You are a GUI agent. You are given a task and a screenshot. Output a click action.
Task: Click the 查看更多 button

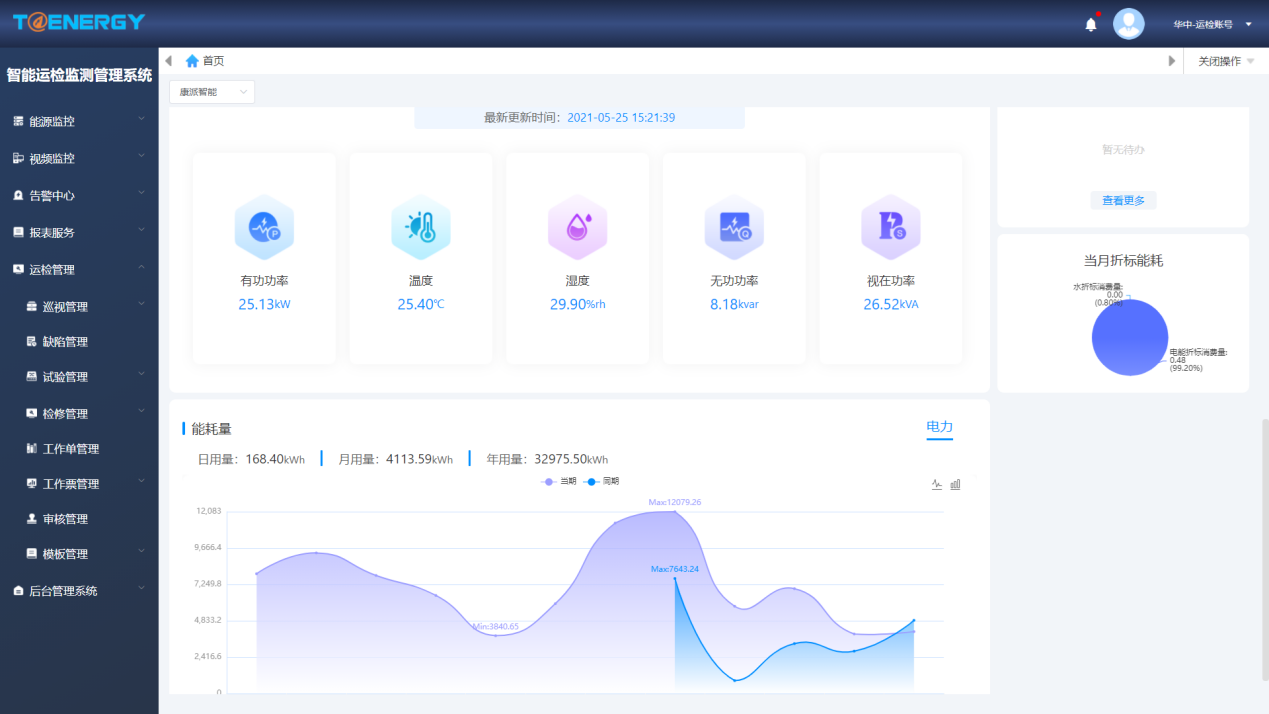(1123, 201)
